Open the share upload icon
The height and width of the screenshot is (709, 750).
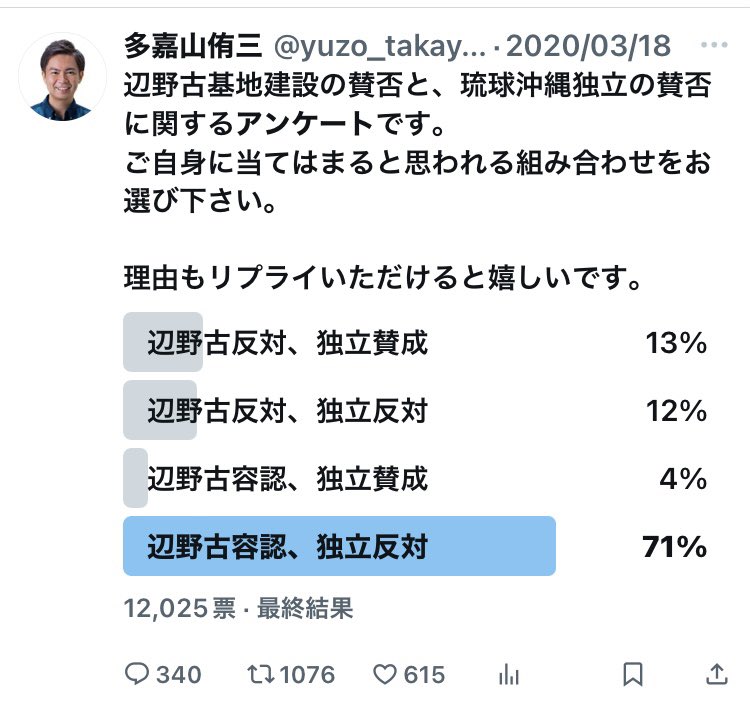pos(716,674)
